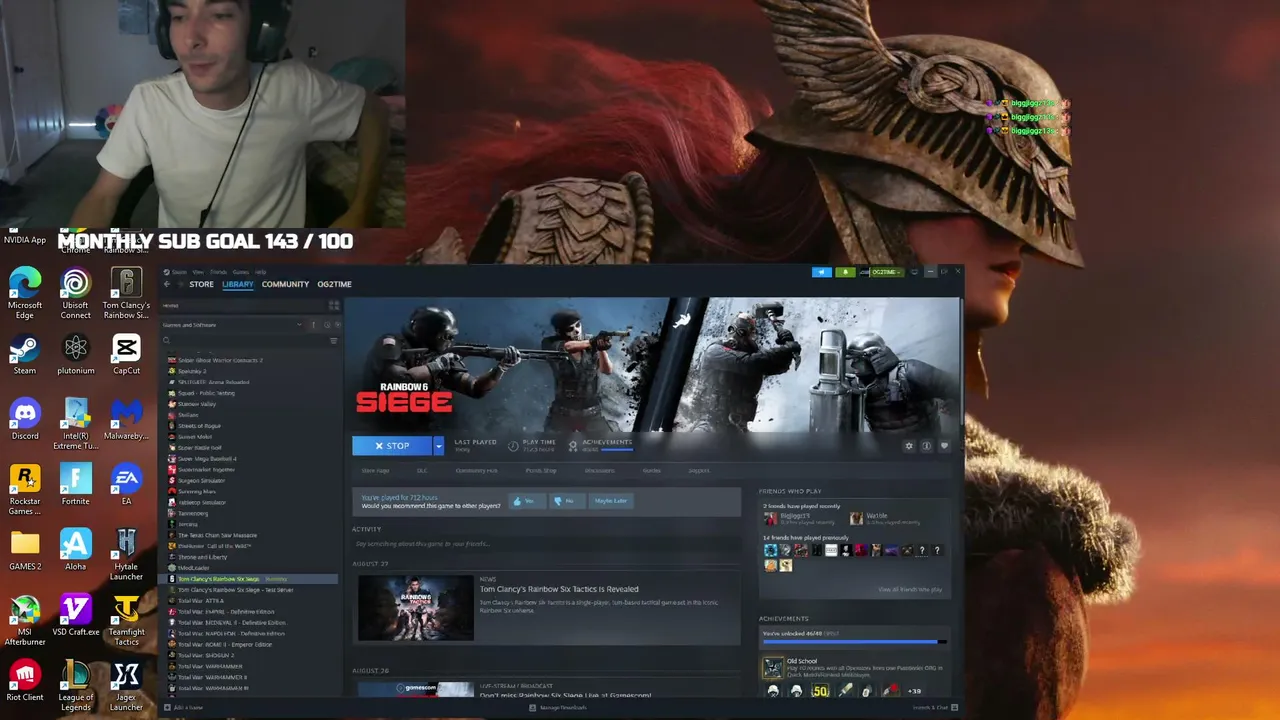Launch Intel Extreme Tuning shortcut
The image size is (1280, 720).
[75, 423]
